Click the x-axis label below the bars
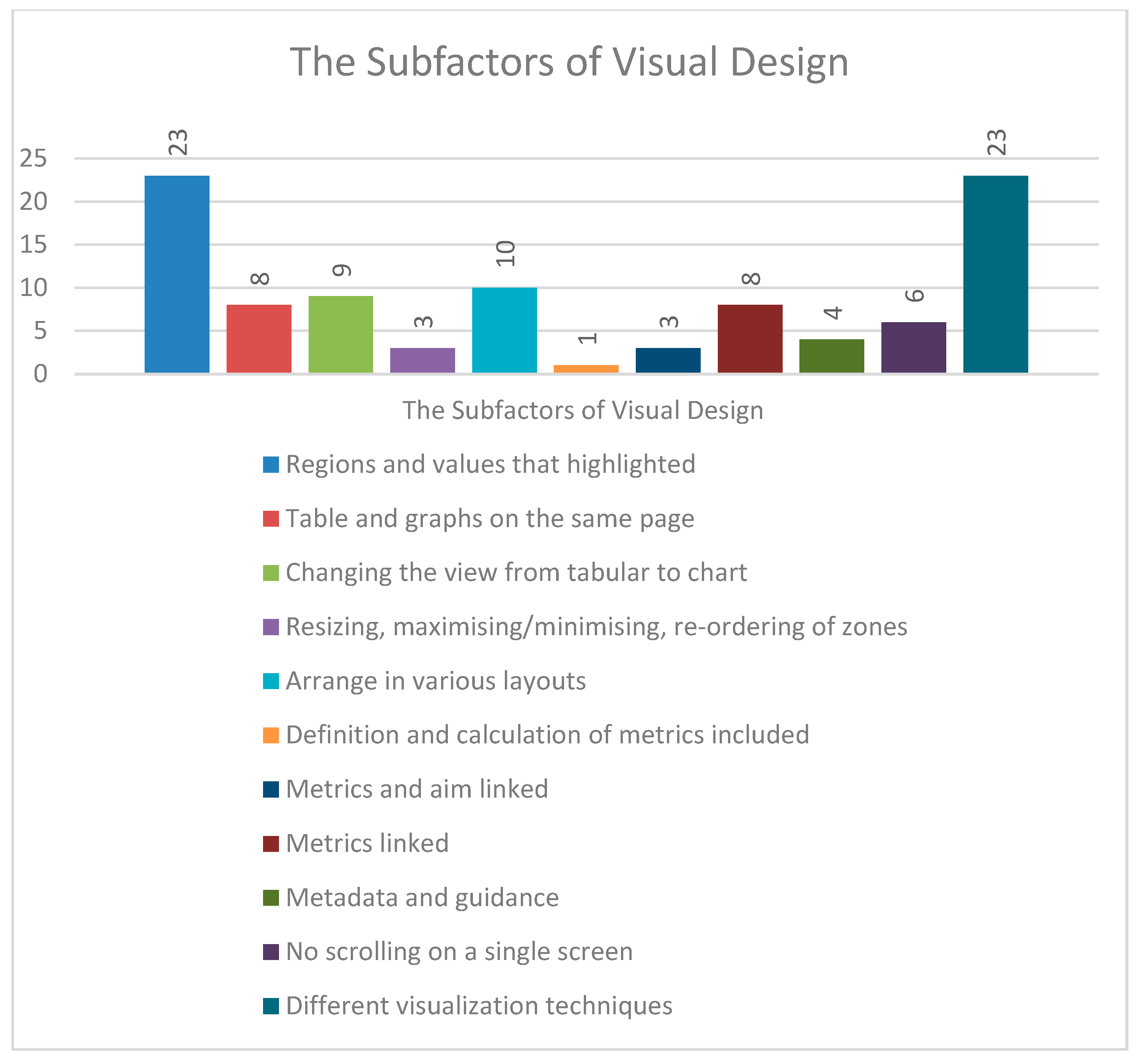Image resolution: width=1141 pixels, height=1064 pixels. click(x=583, y=410)
